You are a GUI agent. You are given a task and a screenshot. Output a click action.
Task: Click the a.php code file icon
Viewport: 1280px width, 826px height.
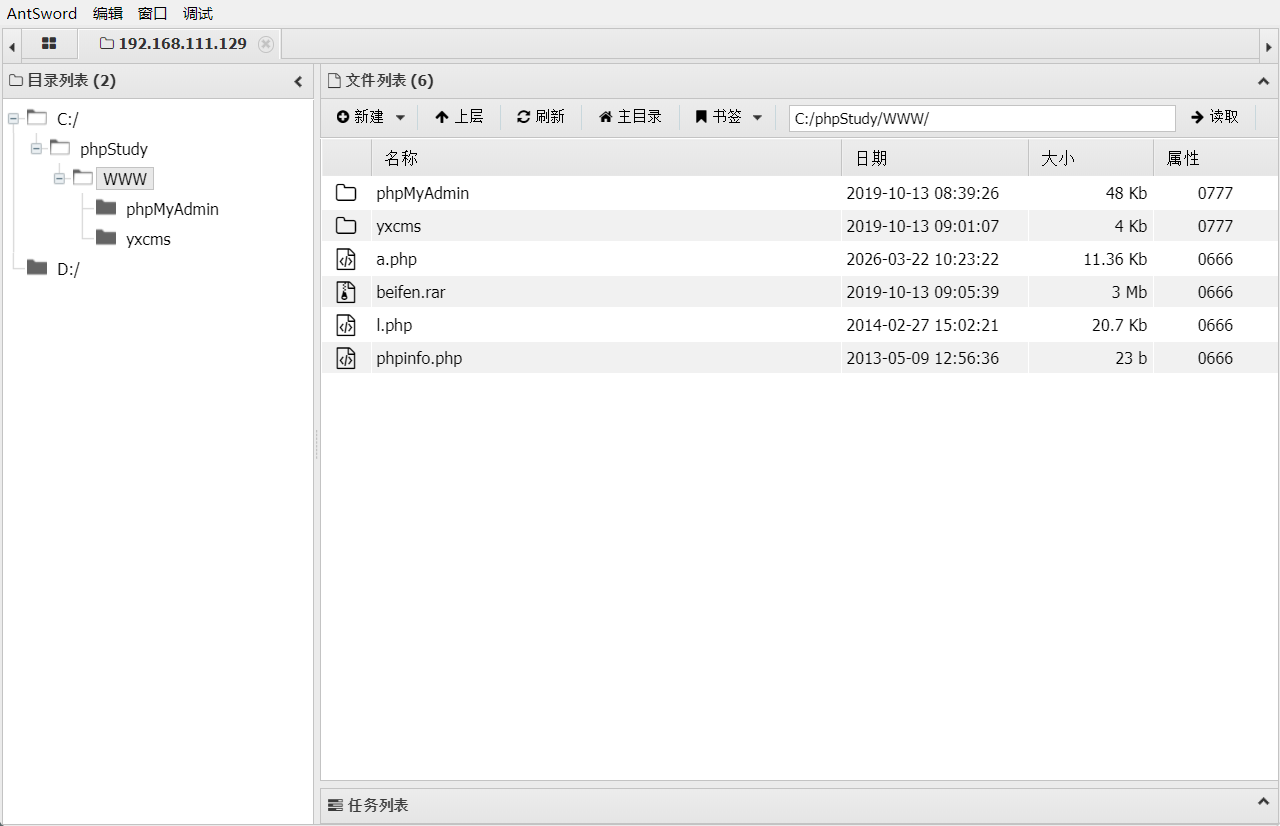[346, 259]
